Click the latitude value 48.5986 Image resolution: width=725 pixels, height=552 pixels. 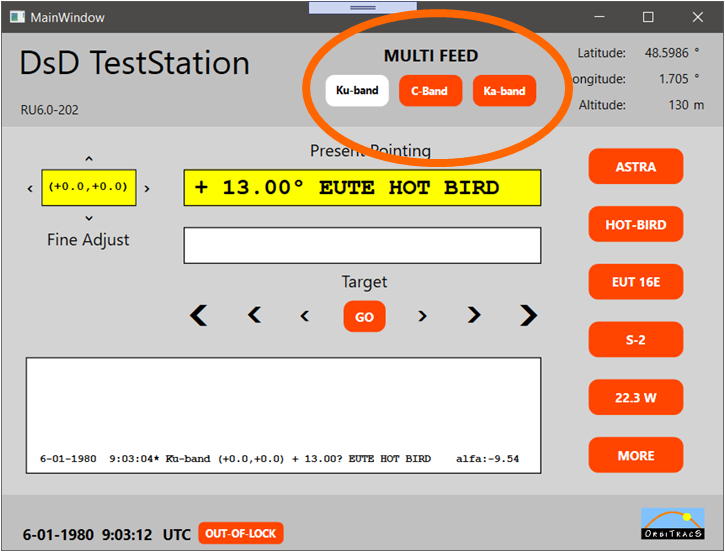pos(667,53)
